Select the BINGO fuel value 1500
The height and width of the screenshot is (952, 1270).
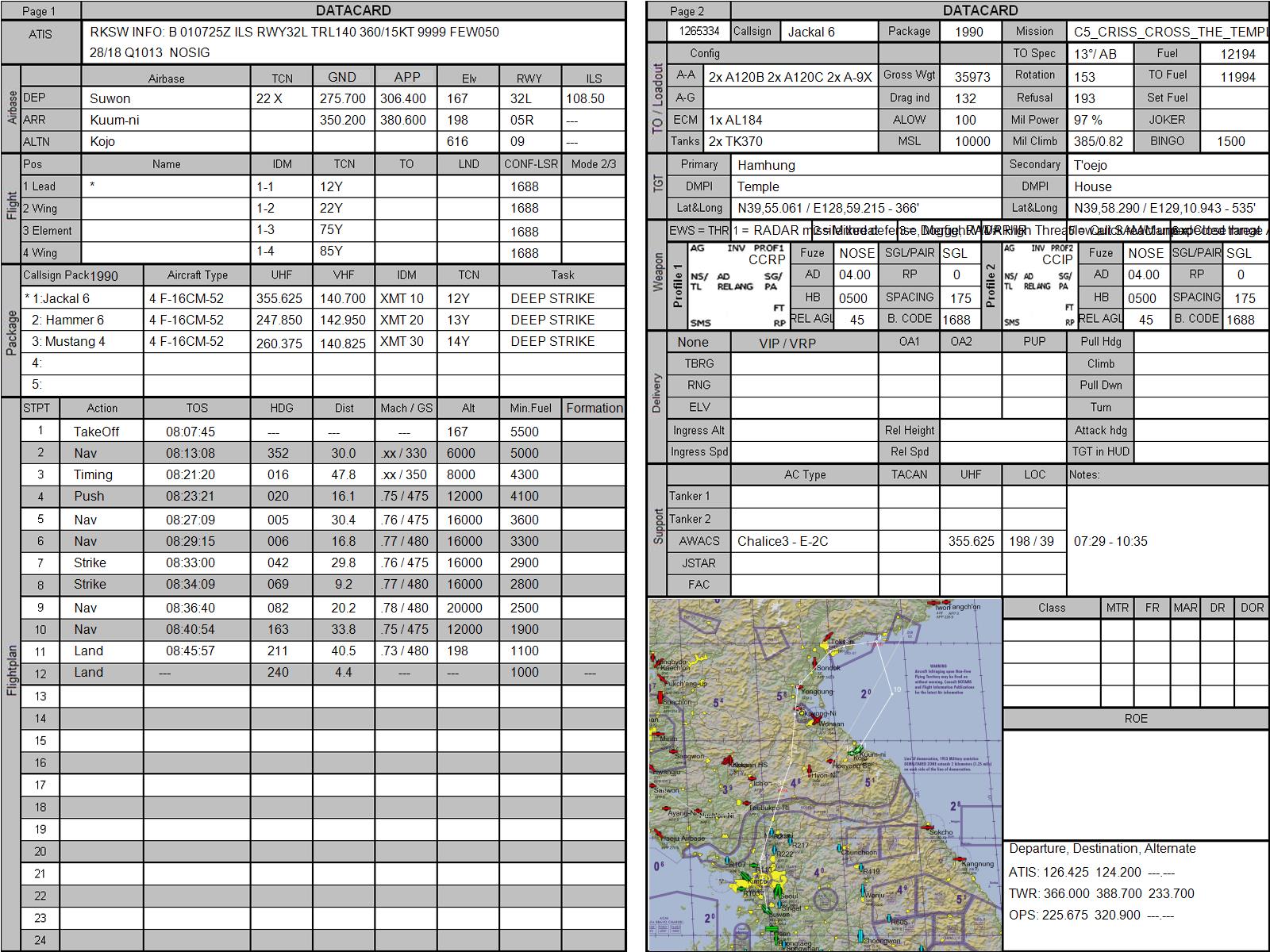click(x=1232, y=141)
